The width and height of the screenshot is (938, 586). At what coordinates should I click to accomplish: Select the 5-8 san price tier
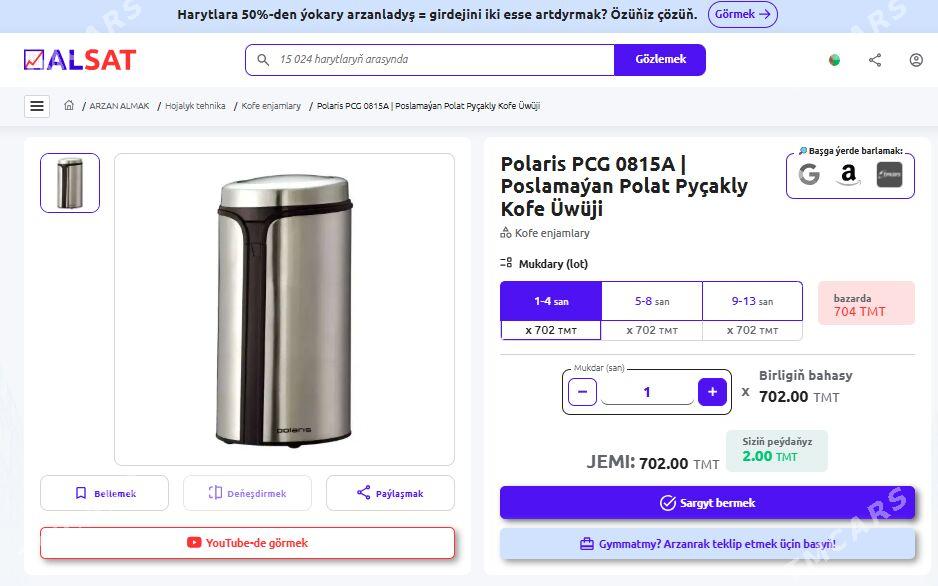(x=651, y=301)
